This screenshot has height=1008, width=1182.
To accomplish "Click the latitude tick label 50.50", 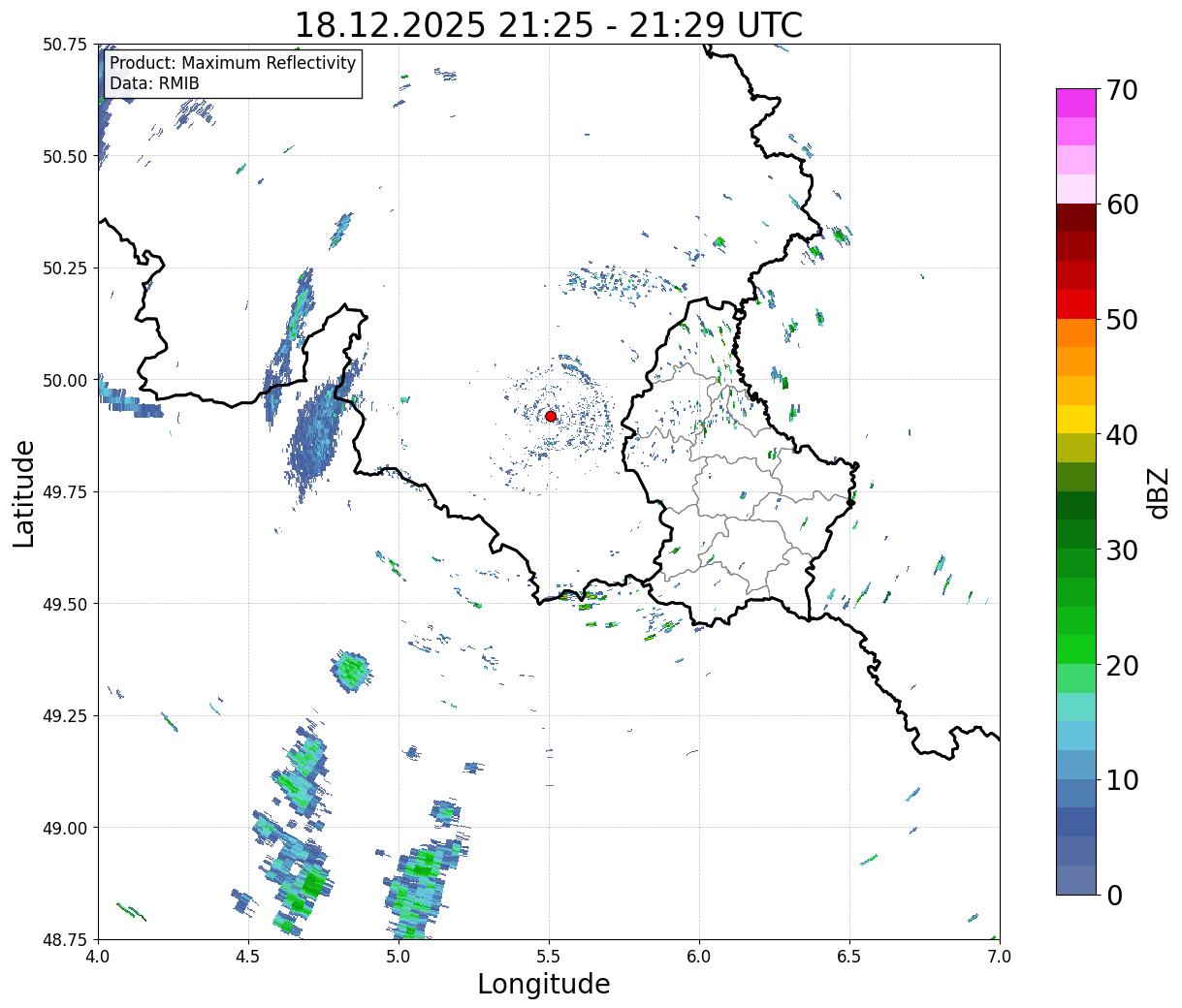I will (65, 156).
